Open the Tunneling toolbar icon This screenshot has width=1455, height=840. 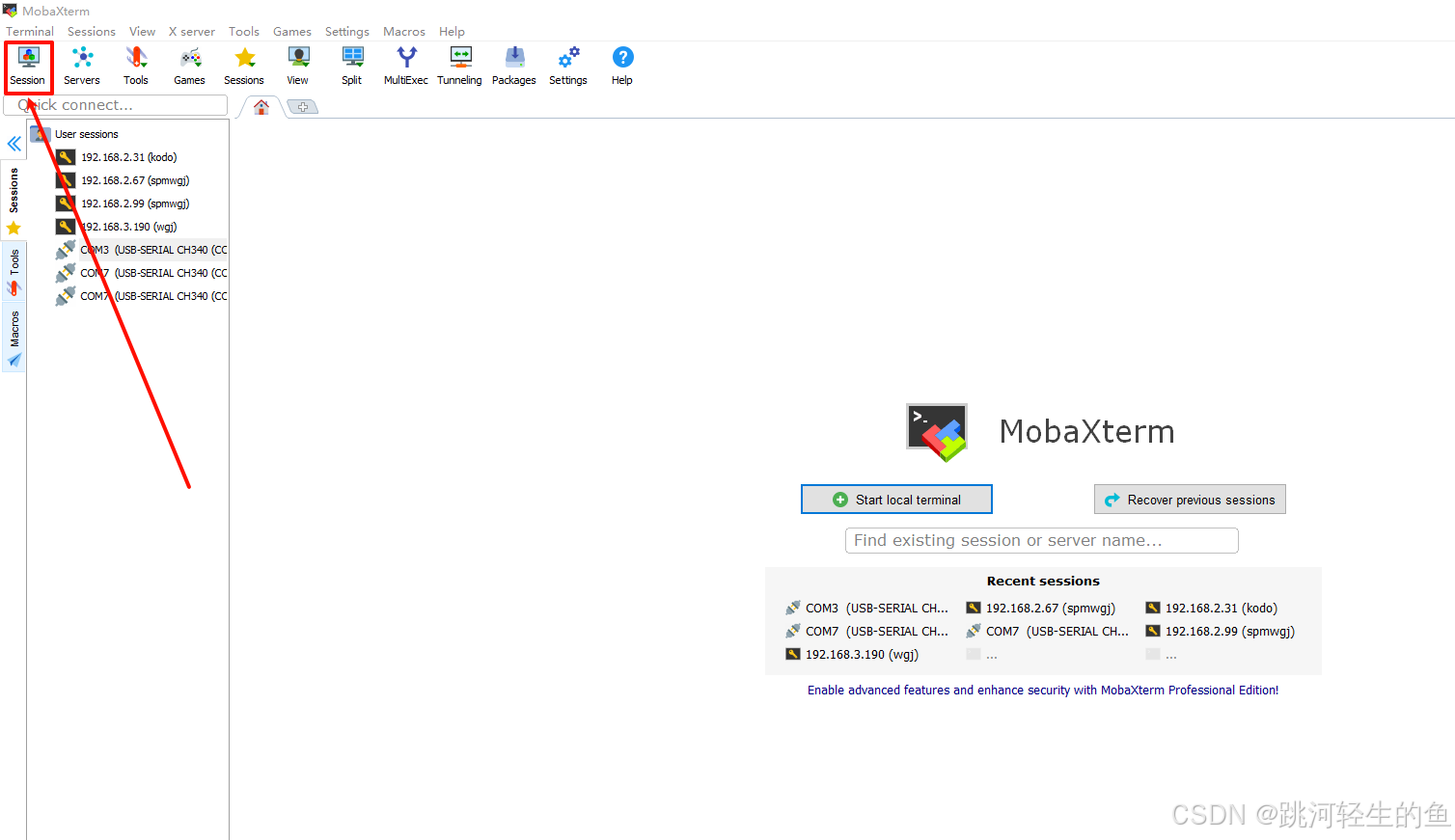[x=460, y=67]
